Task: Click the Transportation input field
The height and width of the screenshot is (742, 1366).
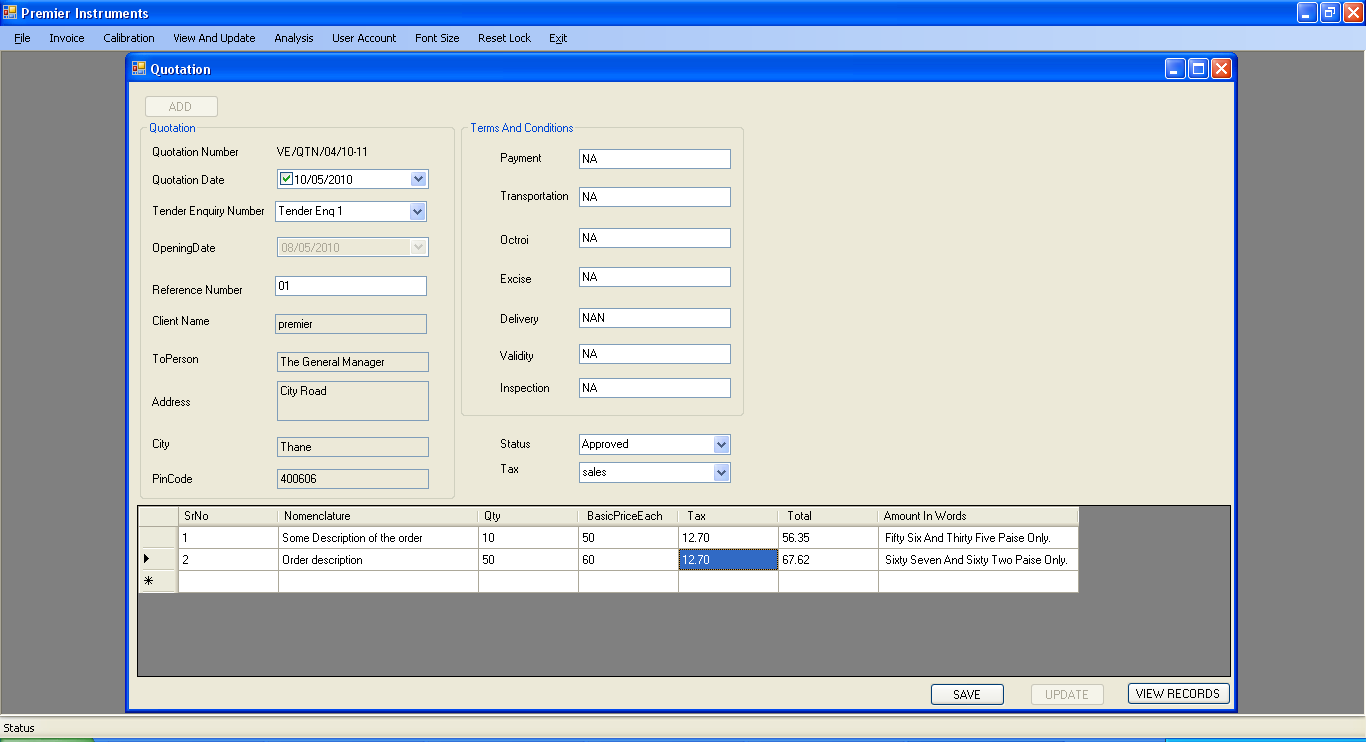Action: click(x=655, y=197)
